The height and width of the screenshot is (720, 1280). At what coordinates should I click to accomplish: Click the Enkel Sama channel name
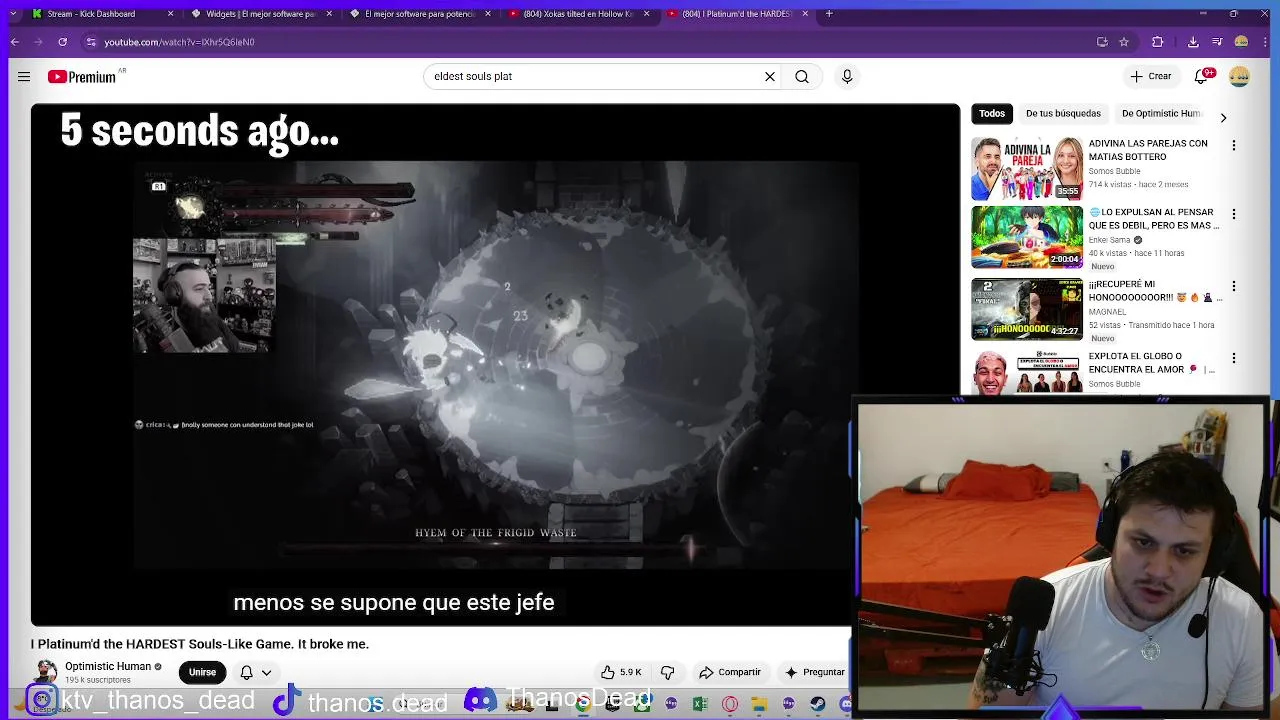point(1109,240)
